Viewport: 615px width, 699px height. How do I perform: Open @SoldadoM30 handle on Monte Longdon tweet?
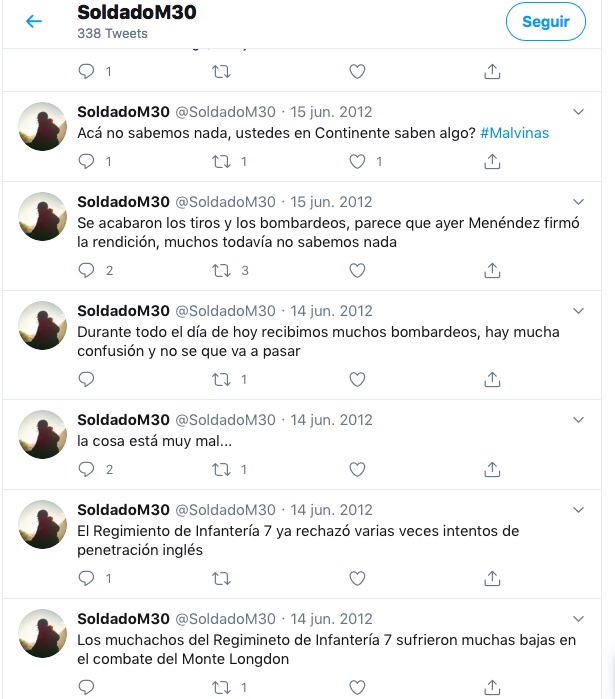coord(226,619)
